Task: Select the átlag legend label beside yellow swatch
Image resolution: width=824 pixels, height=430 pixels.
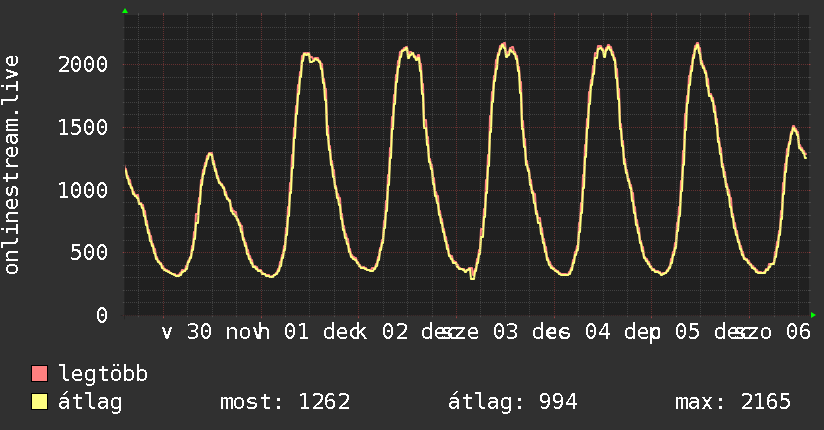Action: click(x=90, y=402)
